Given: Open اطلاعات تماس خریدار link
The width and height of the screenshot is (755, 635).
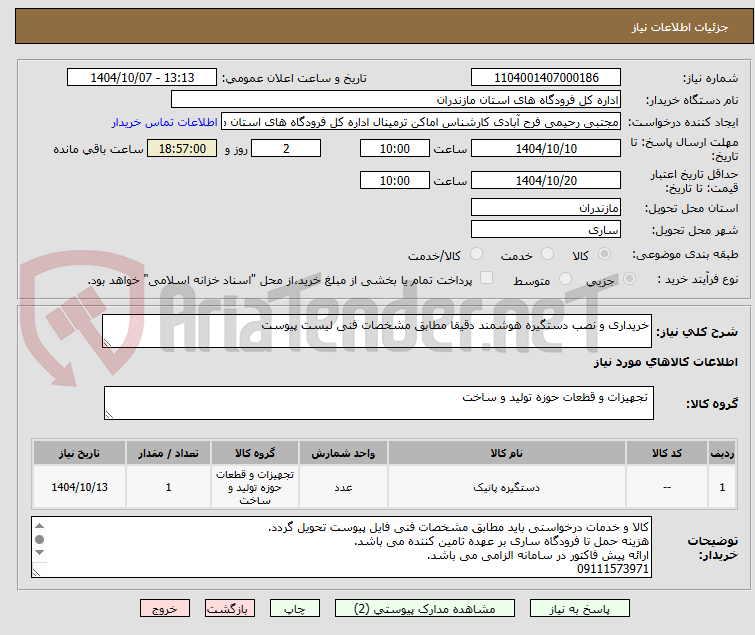Looking at the screenshot, I should (165, 122).
